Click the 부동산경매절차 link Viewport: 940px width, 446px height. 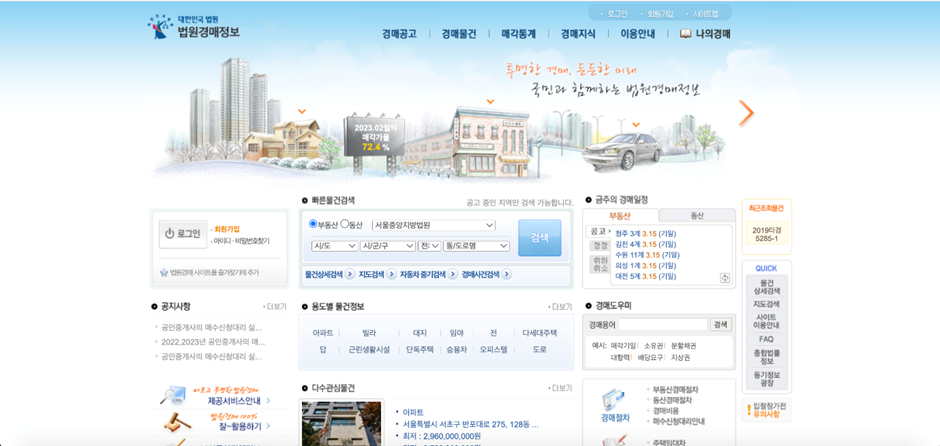click(675, 390)
